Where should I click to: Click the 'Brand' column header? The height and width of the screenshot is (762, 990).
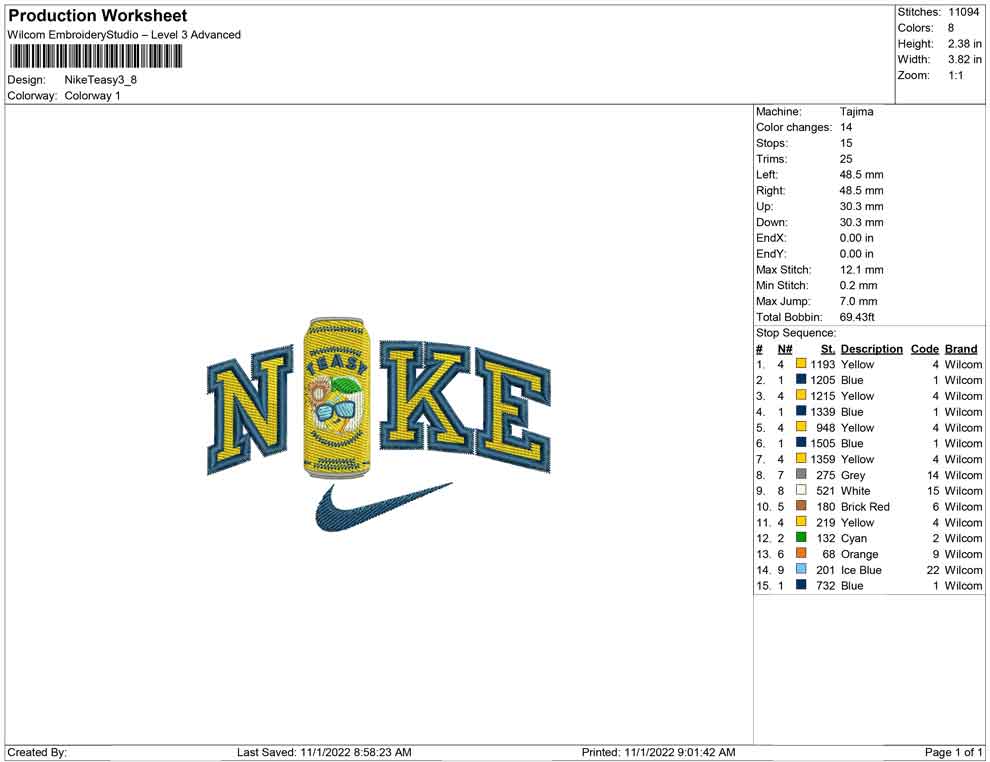(961, 349)
